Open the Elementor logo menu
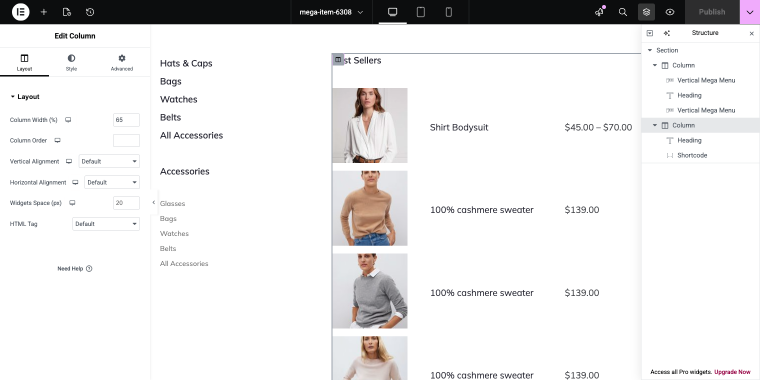The width and height of the screenshot is (760, 380). pyautogui.click(x=20, y=12)
